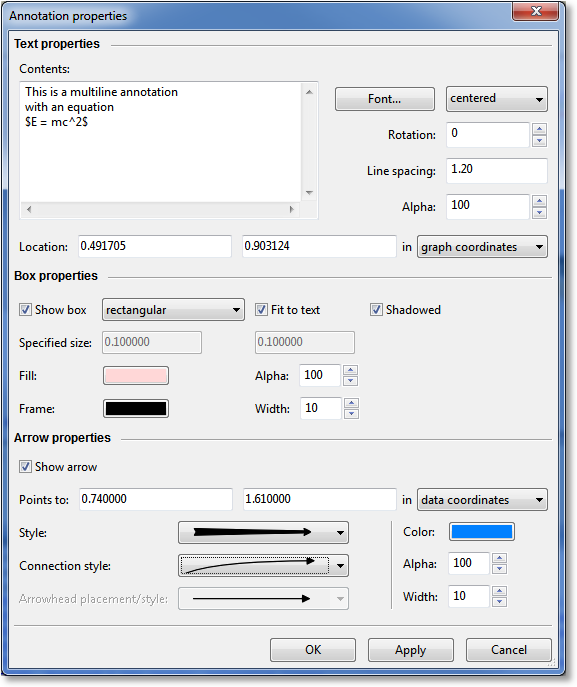Viewport: 577px width, 687px height.
Task: Click the Location y field 0.903124
Action: tap(319, 246)
